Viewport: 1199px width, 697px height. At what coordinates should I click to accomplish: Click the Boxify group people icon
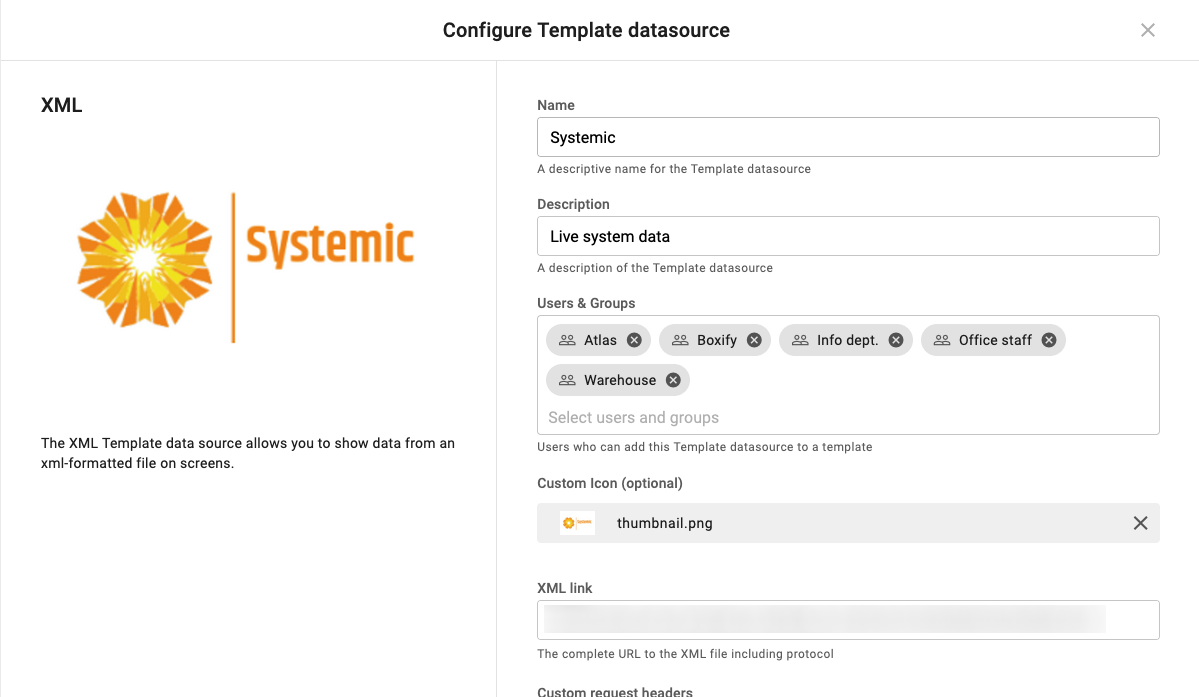tap(680, 340)
